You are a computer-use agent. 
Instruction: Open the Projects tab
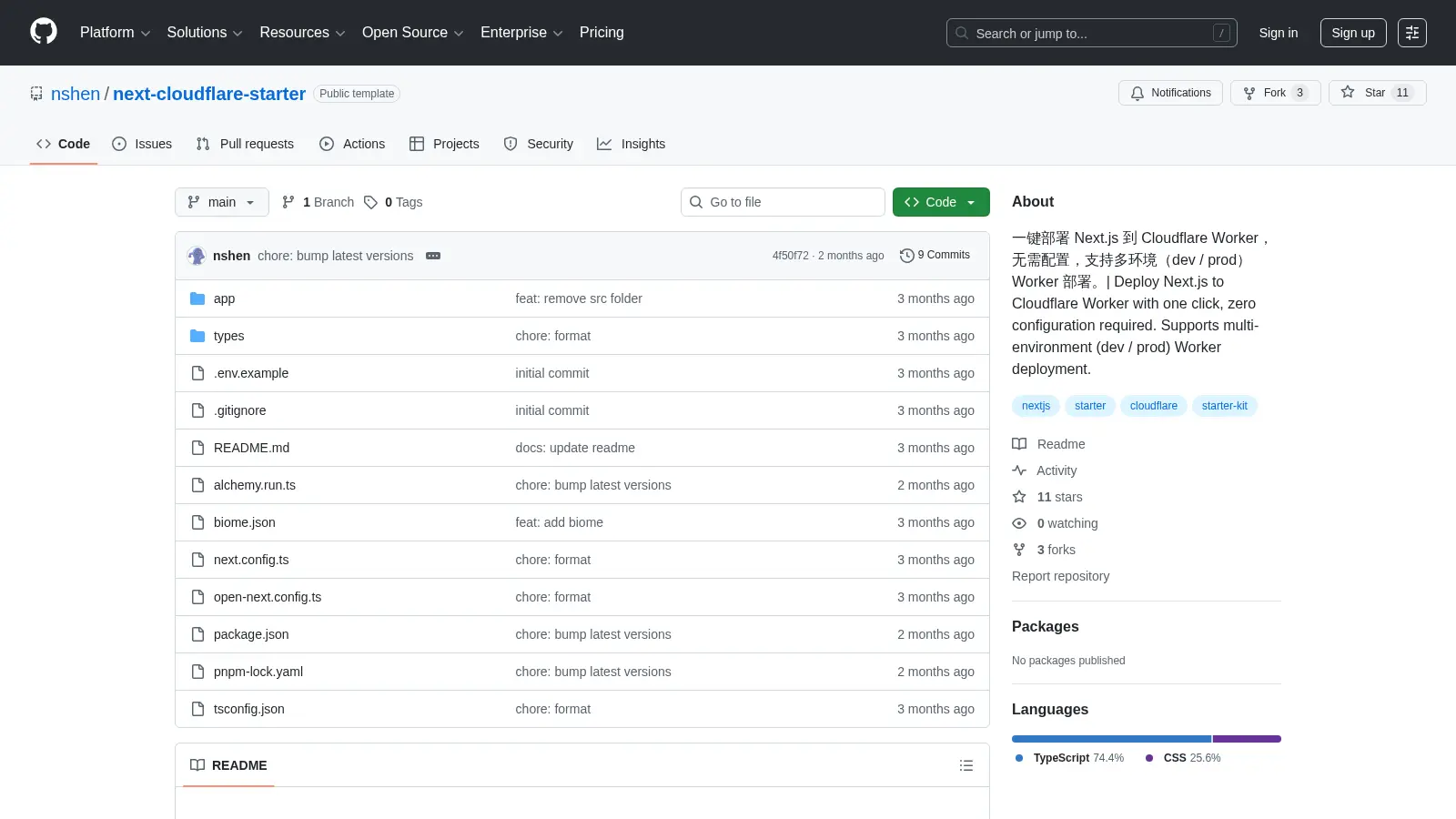[444, 144]
